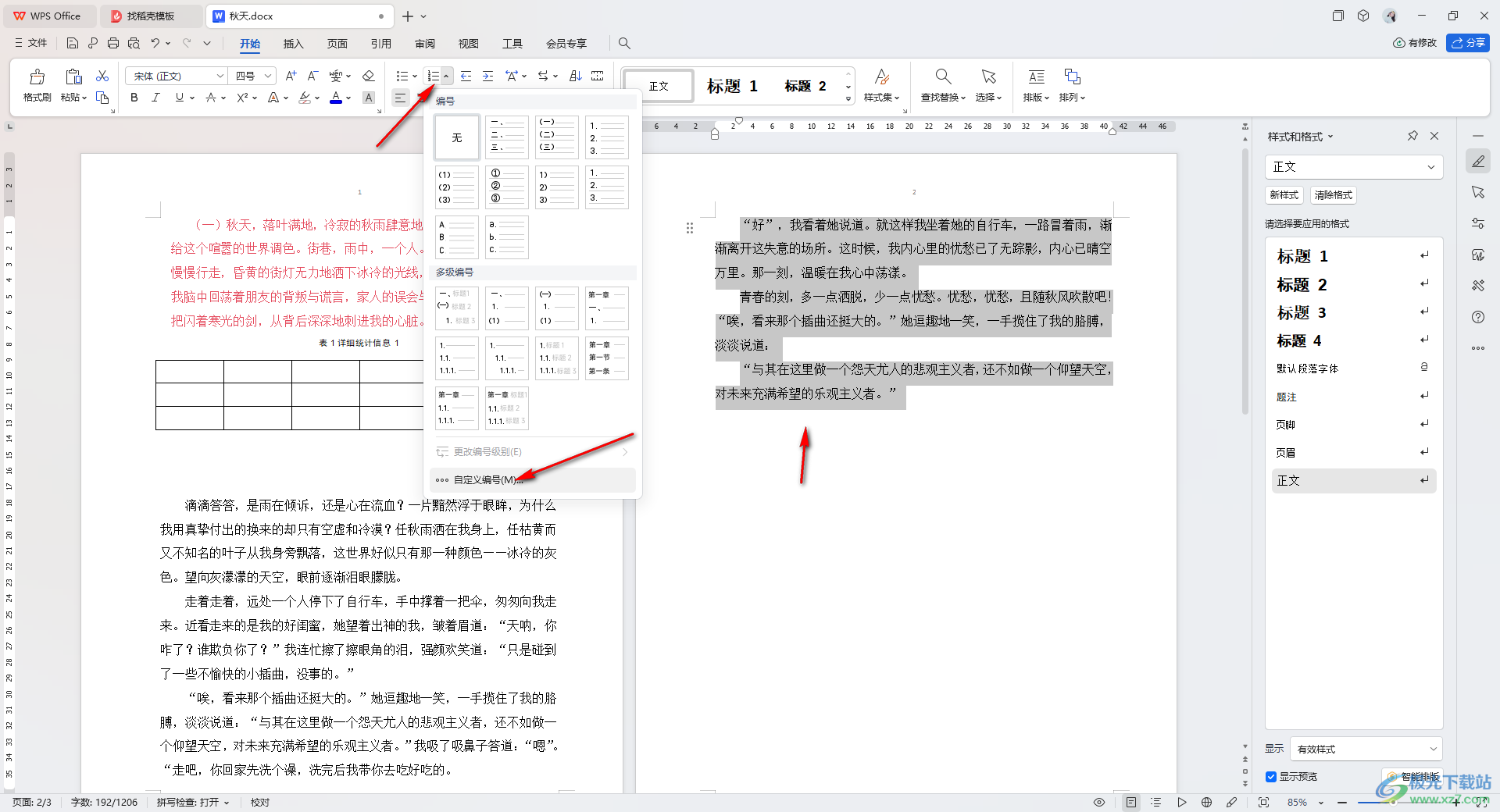Screen dimensions: 1500x812
Task: Click the Clear Format (清除格式) button
Action: click(1333, 195)
